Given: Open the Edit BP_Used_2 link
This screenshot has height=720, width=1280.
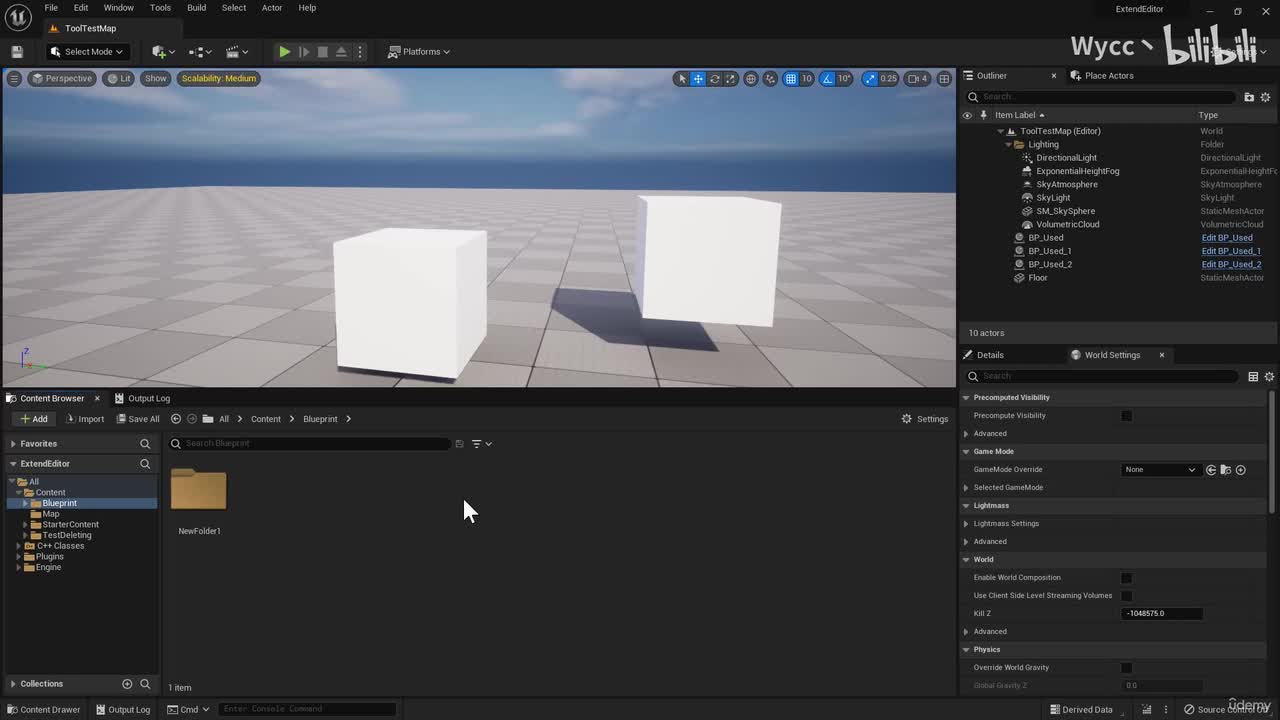Looking at the screenshot, I should pyautogui.click(x=1231, y=265).
